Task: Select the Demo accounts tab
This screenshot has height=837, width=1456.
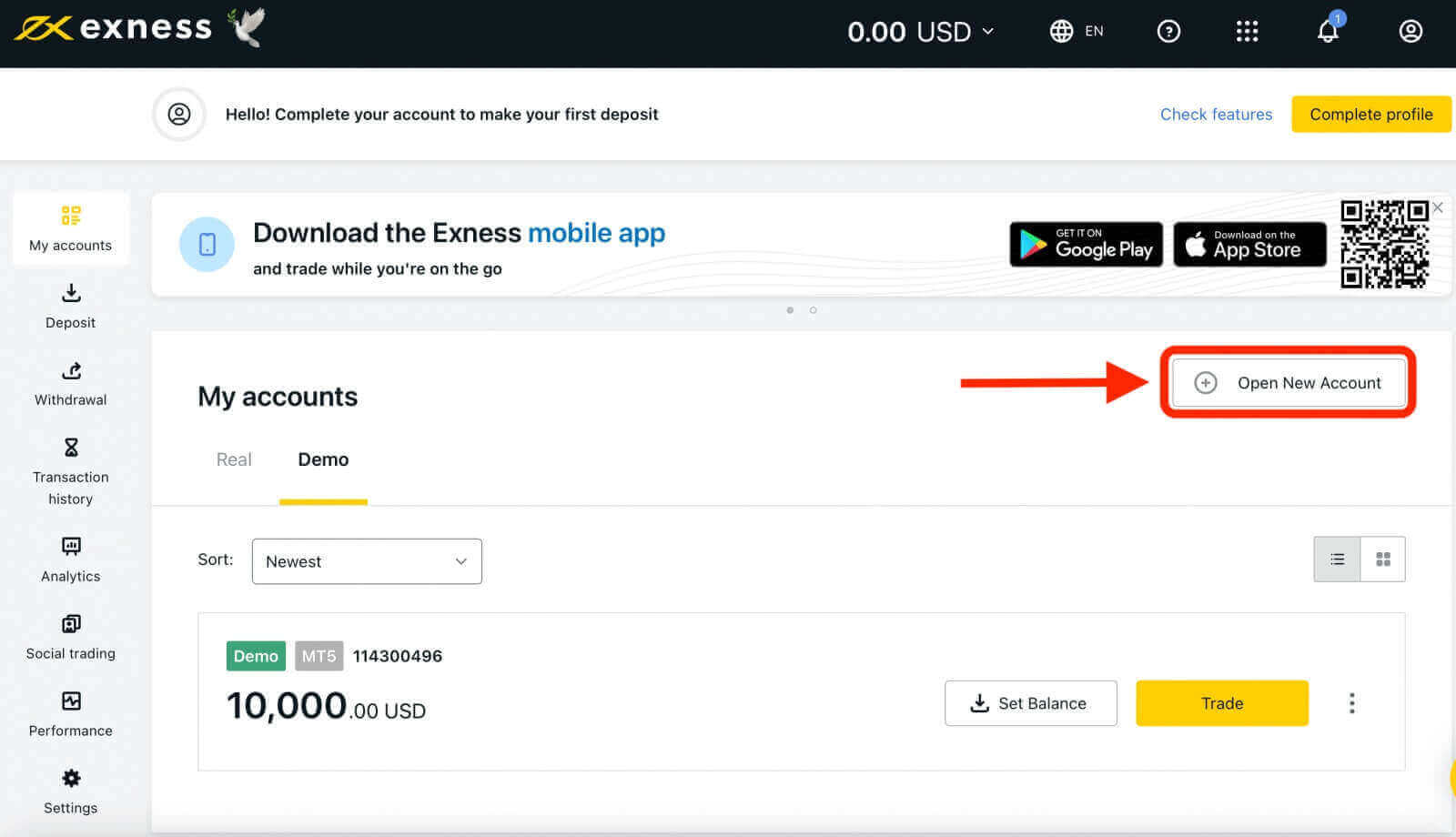Action: click(x=323, y=459)
